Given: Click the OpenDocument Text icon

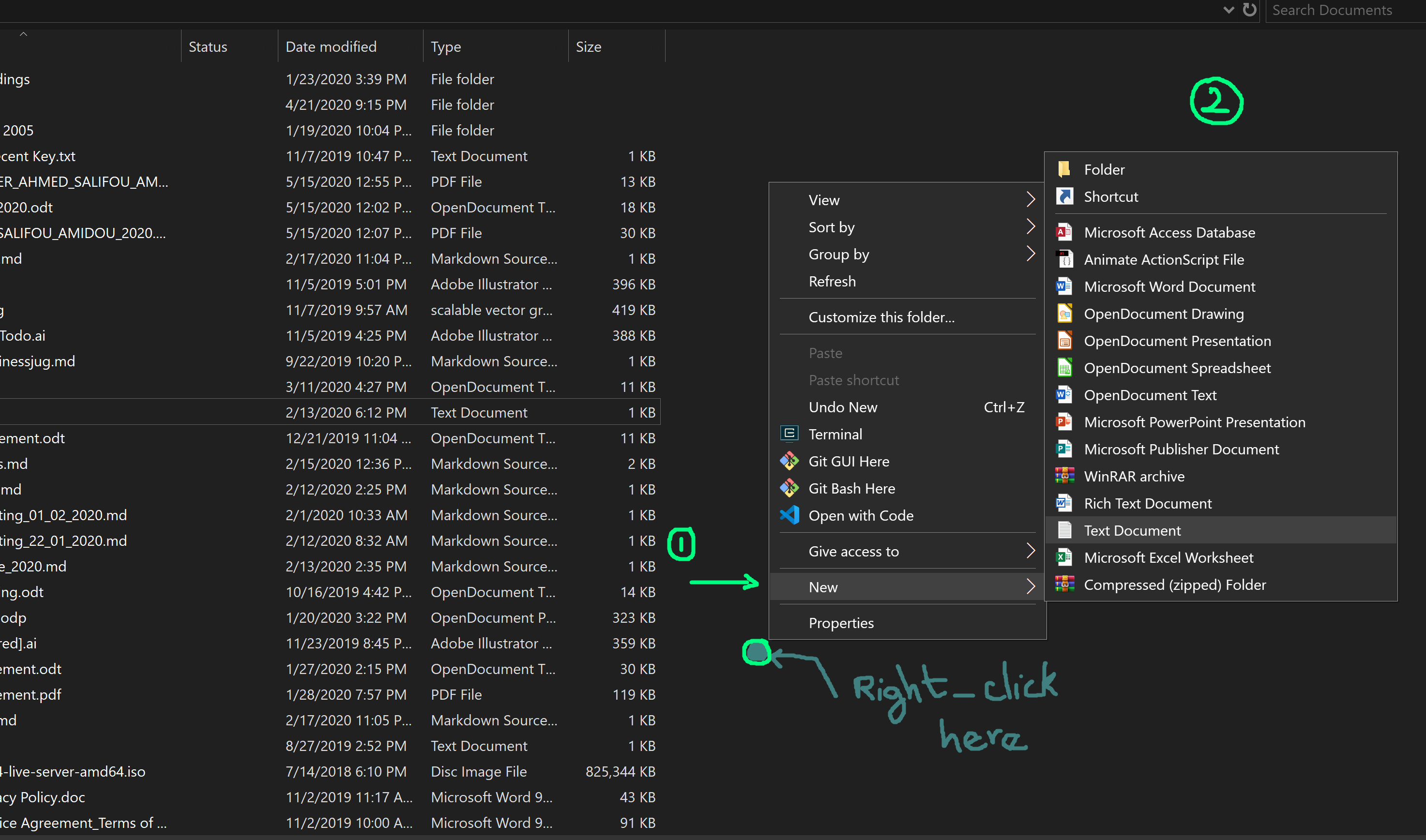Looking at the screenshot, I should point(1064,395).
